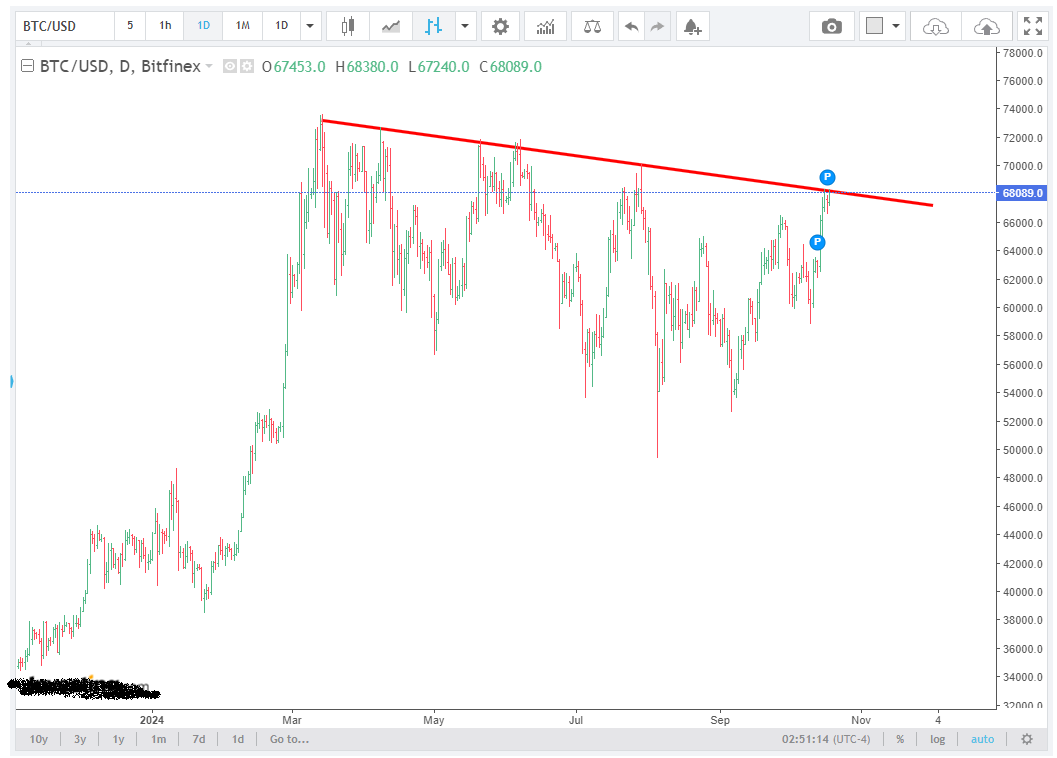The image size is (1057, 758).
Task: Toggle the auto scale option
Action: [982, 739]
